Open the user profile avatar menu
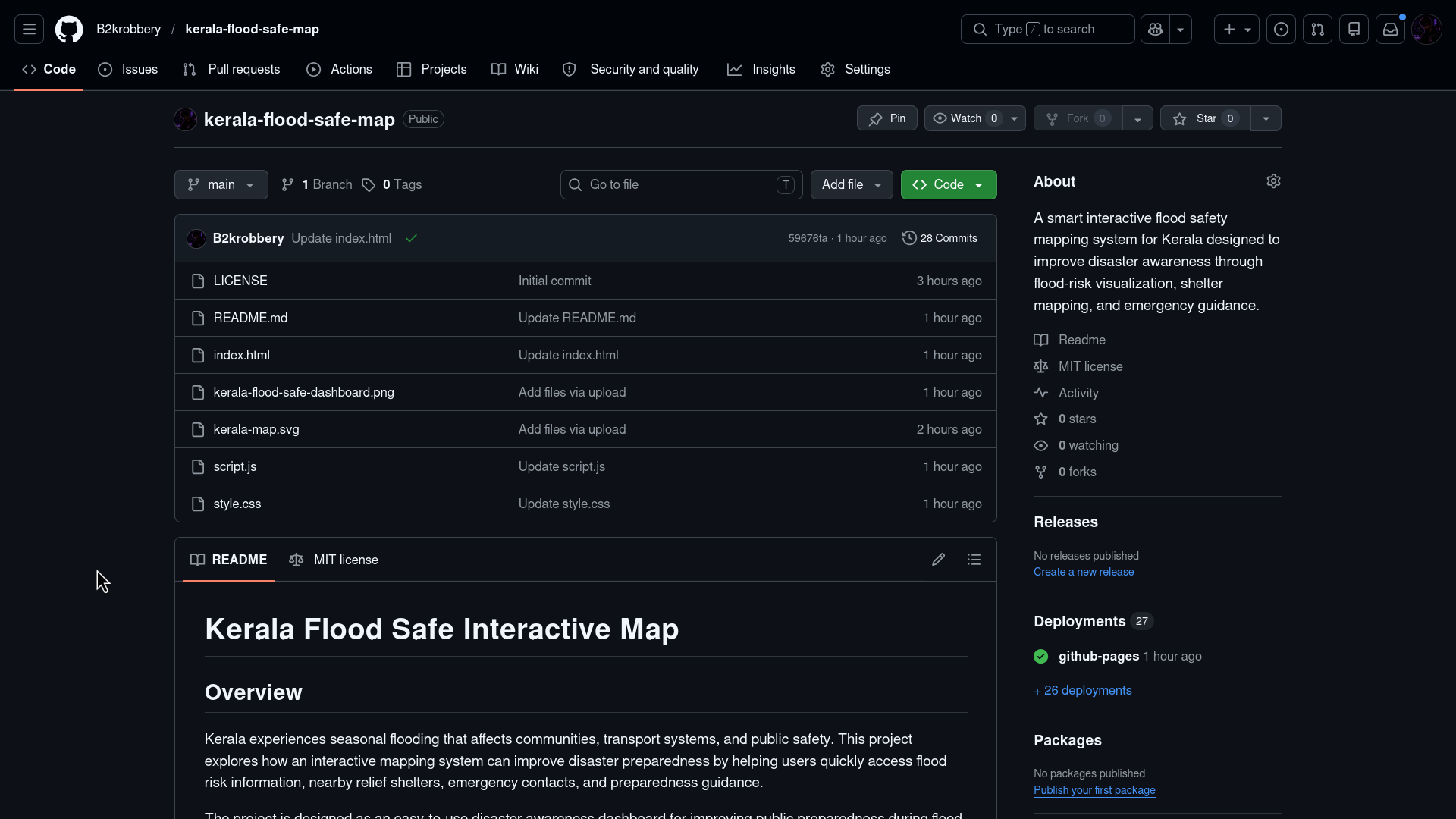 pyautogui.click(x=1426, y=29)
